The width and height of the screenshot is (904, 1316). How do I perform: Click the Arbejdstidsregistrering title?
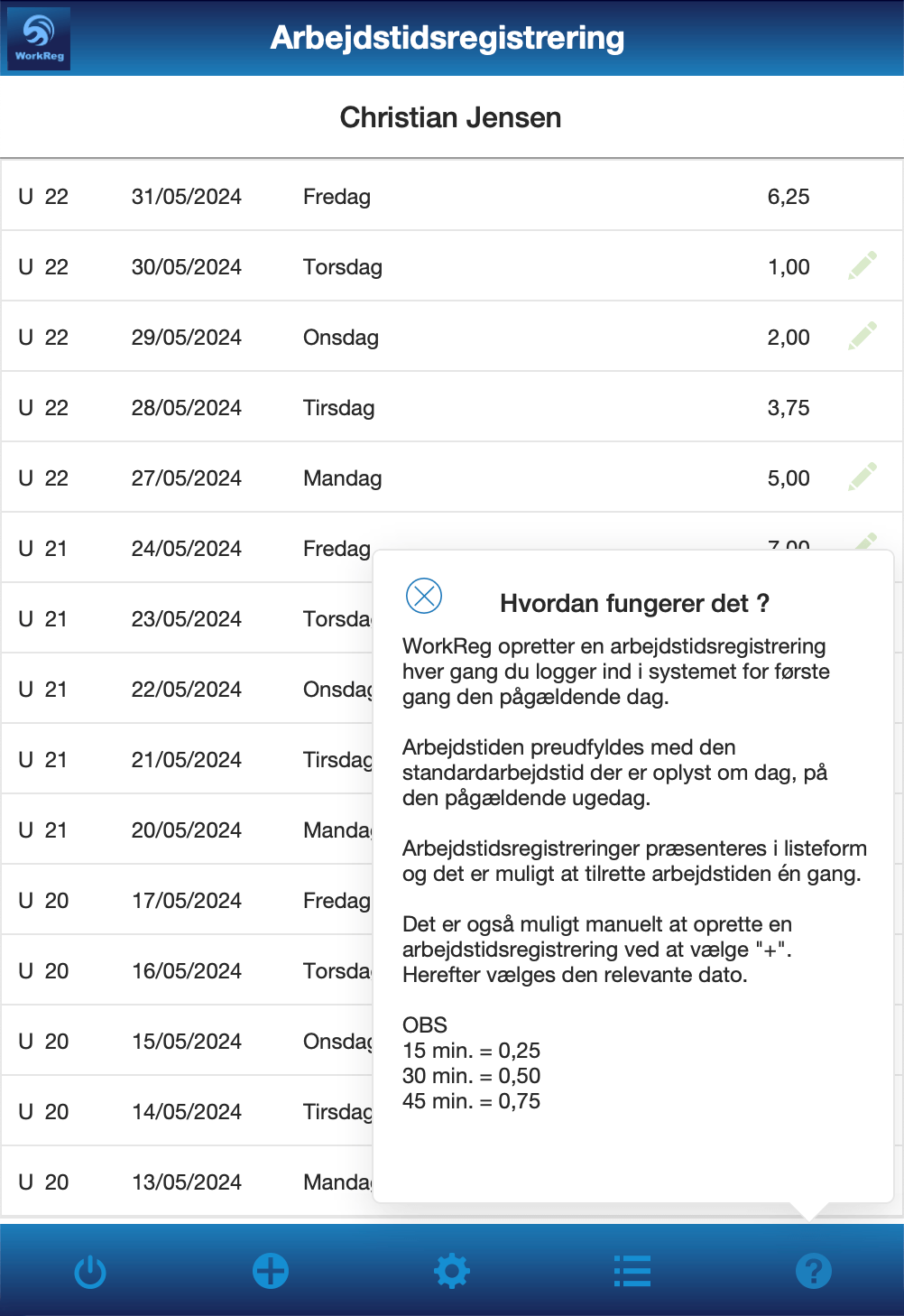pyautogui.click(x=447, y=38)
